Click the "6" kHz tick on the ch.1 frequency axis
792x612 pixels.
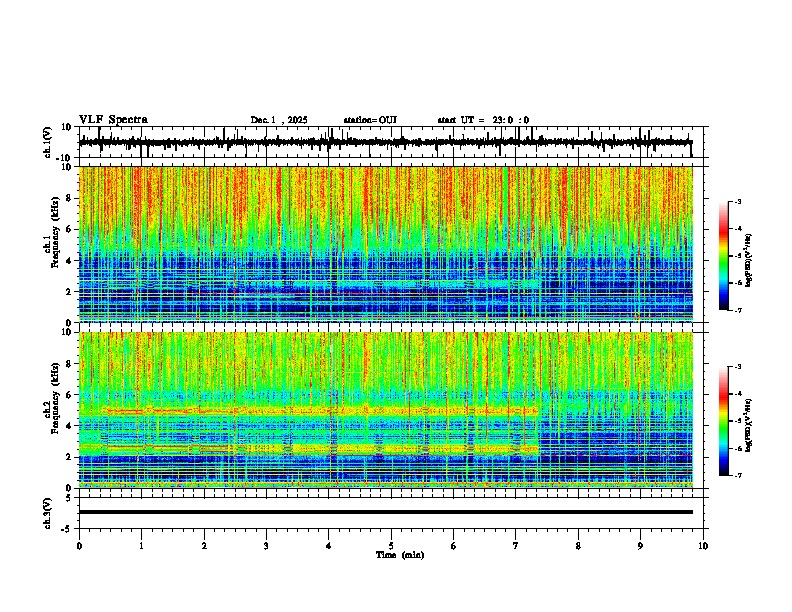70,229
